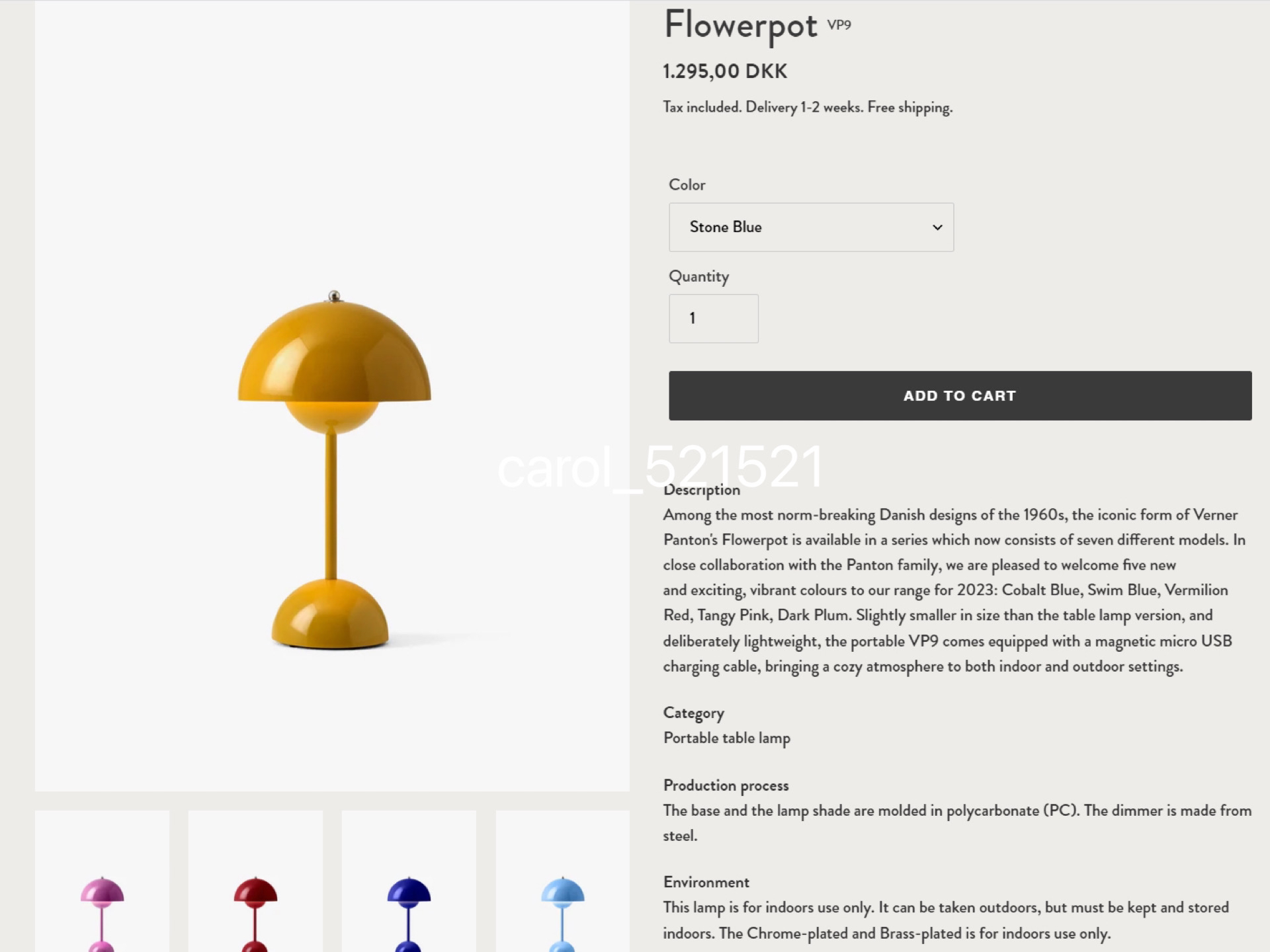
Task: Select the red lamp thumbnail
Action: 255,882
